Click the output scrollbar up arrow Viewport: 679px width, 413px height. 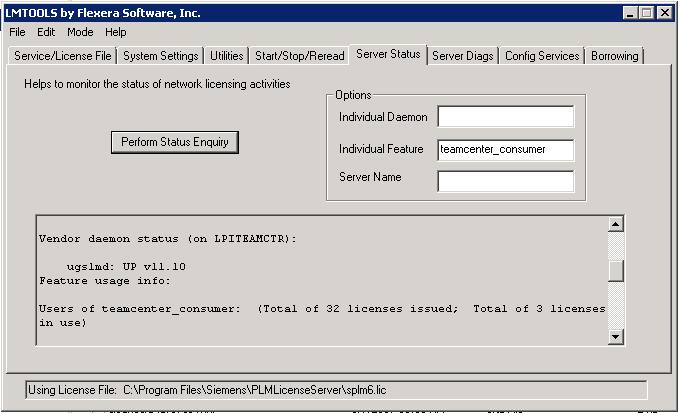(615, 224)
